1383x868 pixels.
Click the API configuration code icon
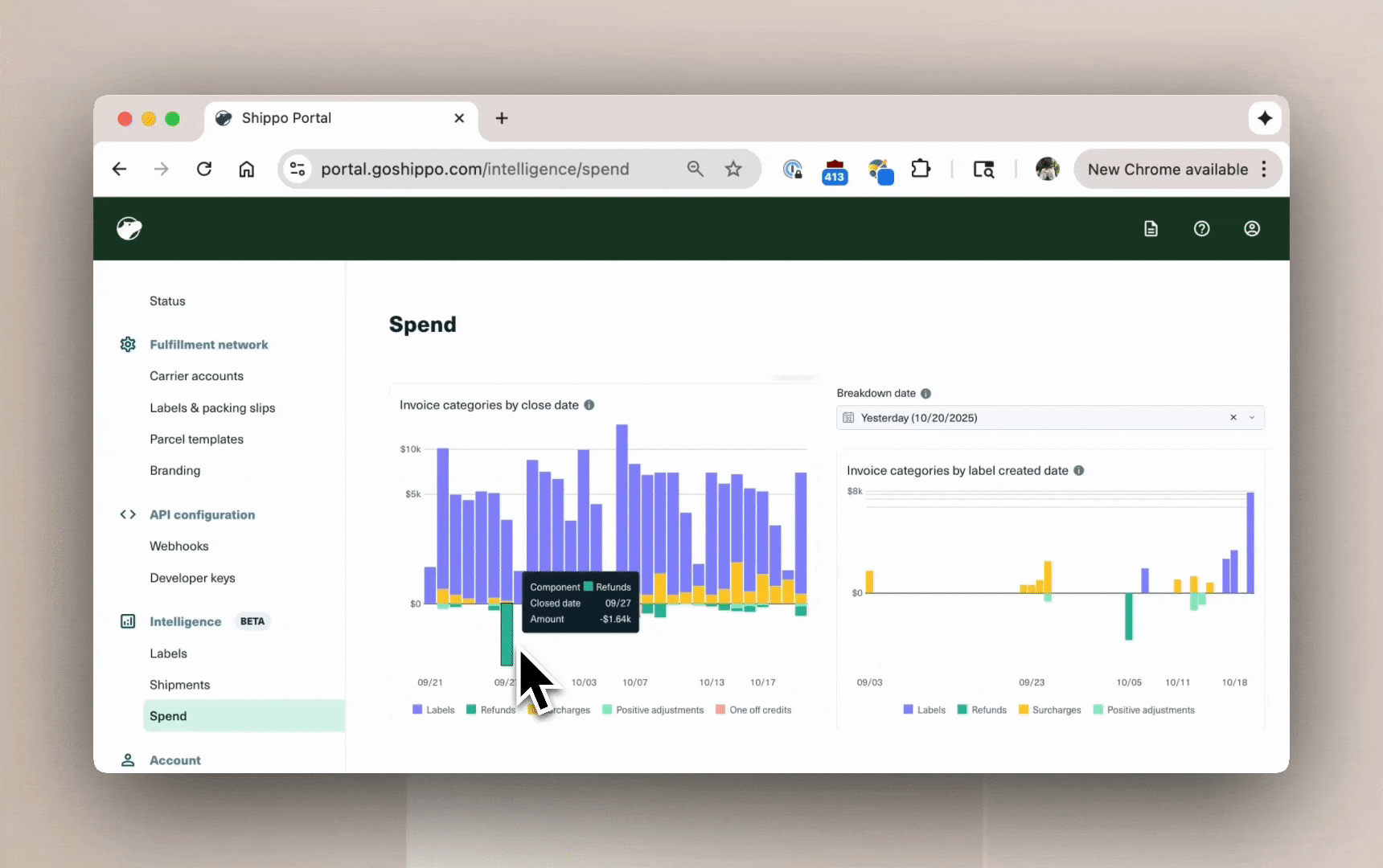pyautogui.click(x=128, y=514)
